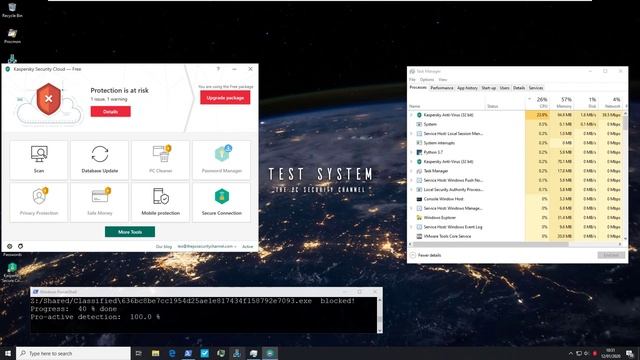Open the Safe Money tile
Image resolution: width=640 pixels, height=360 pixels.
(100, 202)
